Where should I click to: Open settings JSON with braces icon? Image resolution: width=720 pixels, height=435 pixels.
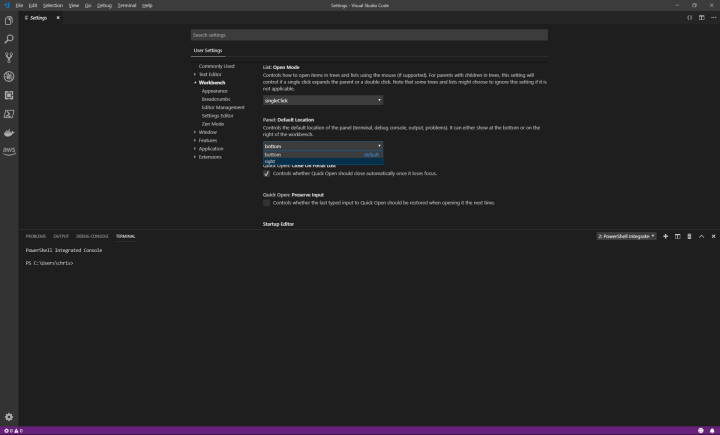pos(689,18)
